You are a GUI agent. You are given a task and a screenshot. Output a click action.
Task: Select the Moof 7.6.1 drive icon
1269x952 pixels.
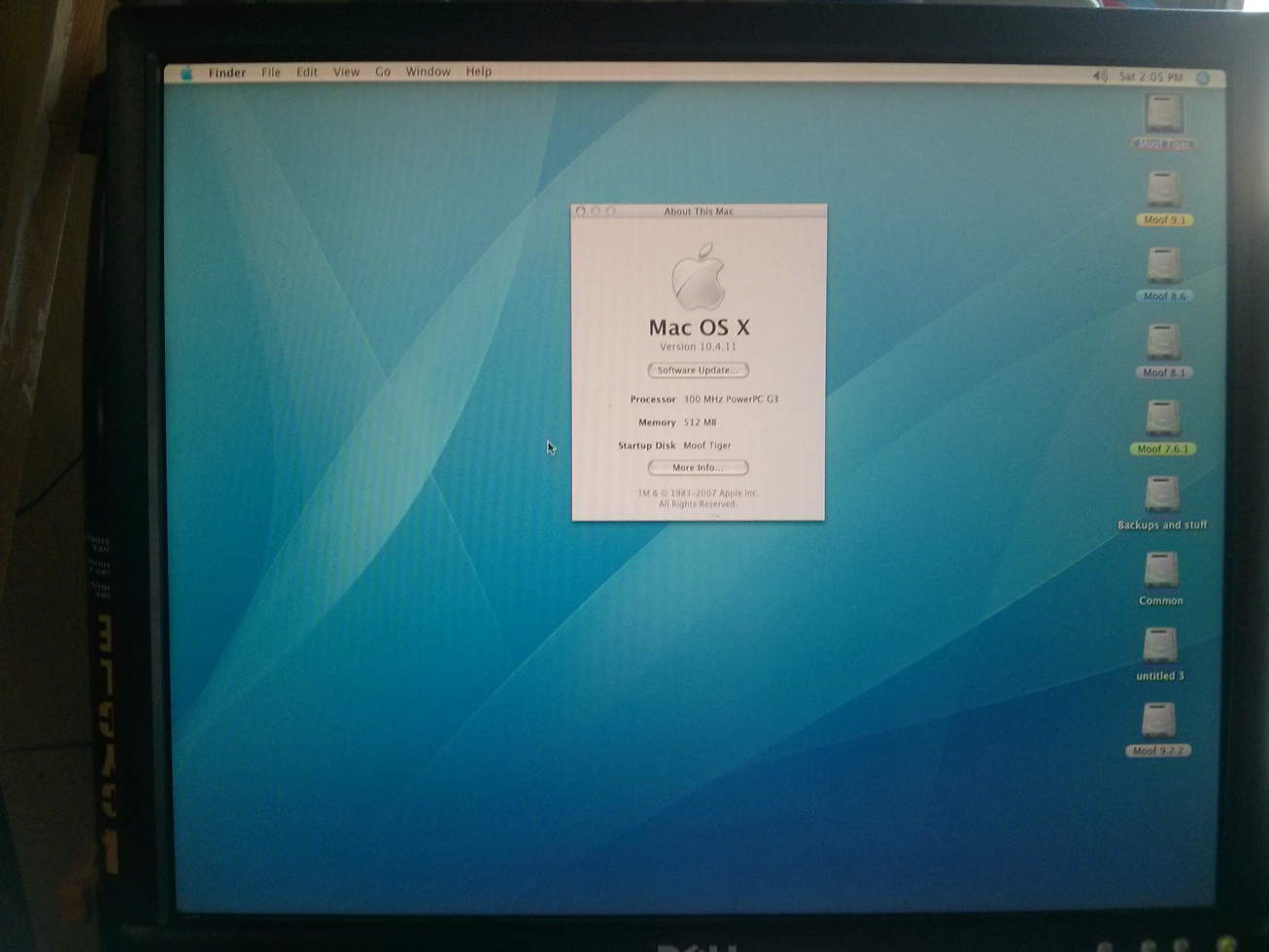[1163, 418]
